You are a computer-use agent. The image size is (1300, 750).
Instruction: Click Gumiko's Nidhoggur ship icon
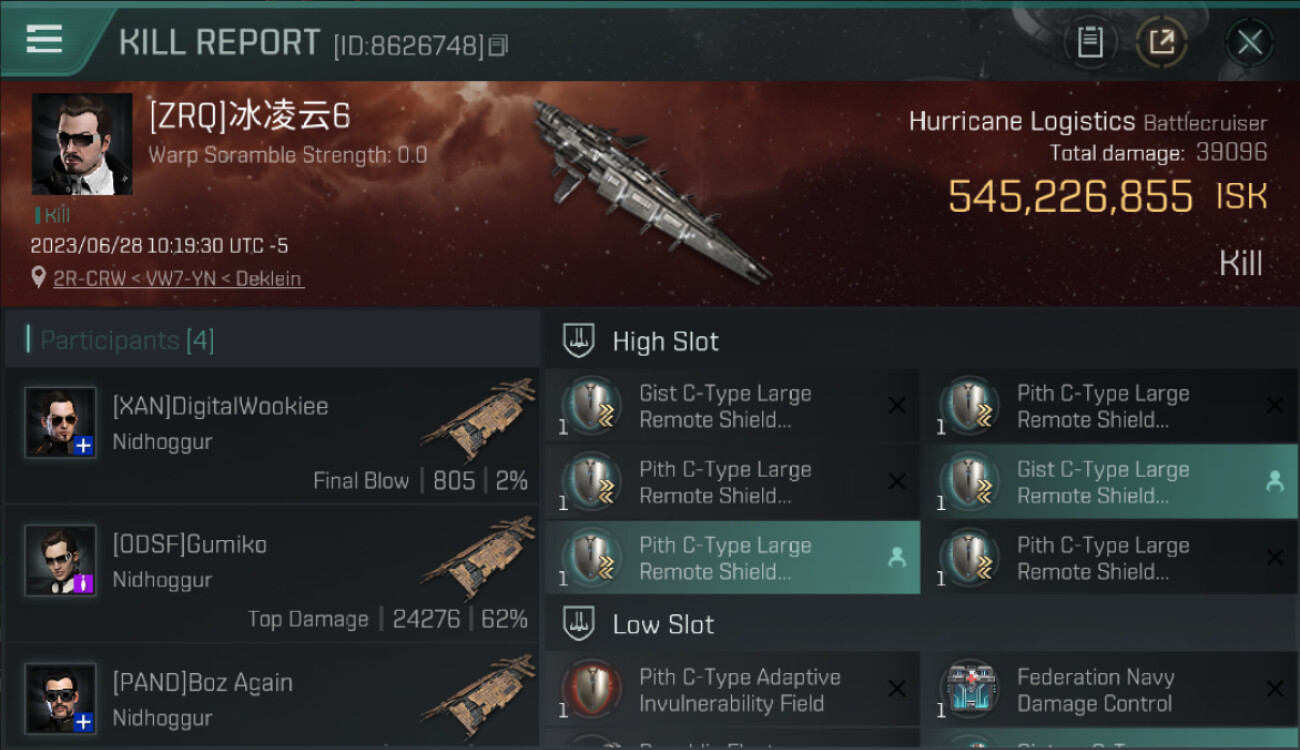tap(478, 558)
